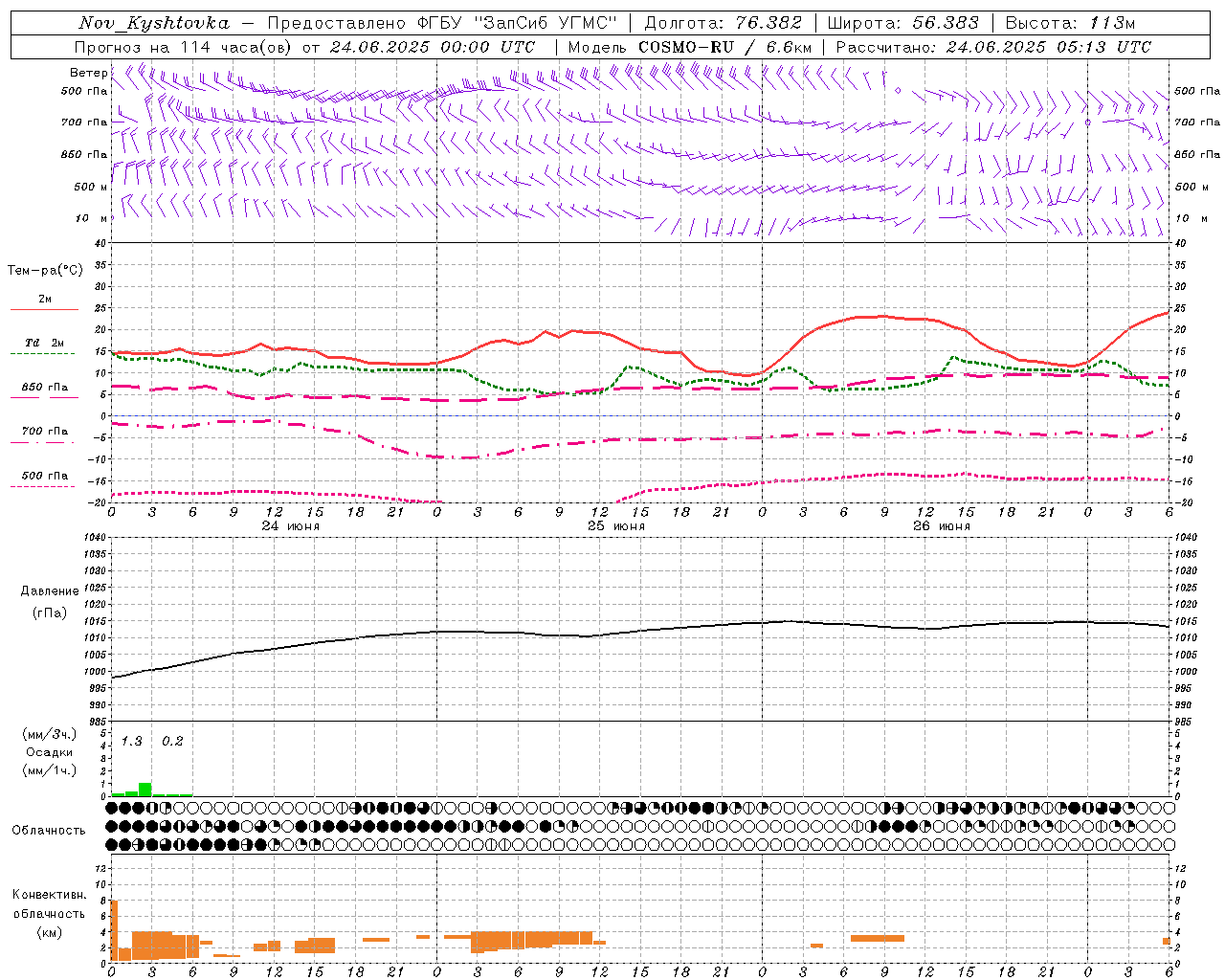The height and width of the screenshot is (980, 1225).
Task: Click the precipitation amount 1.3
Action: pyautogui.click(x=131, y=742)
